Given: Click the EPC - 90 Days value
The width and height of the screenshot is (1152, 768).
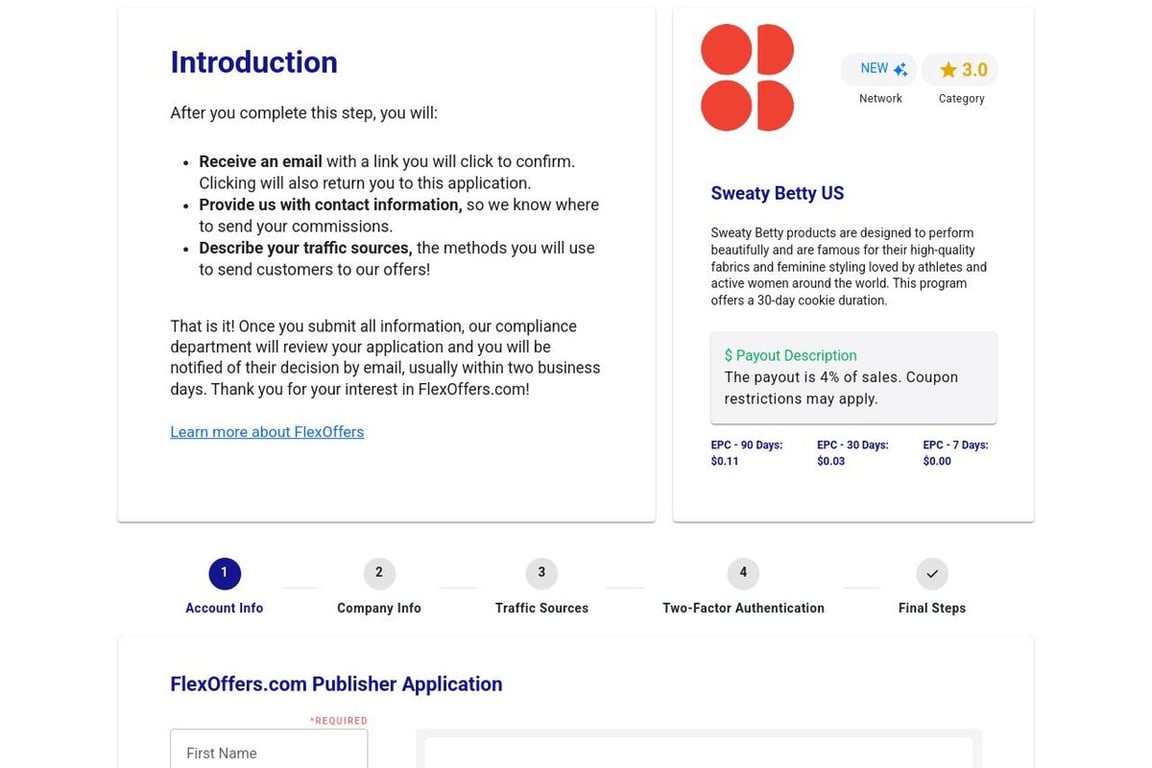Looking at the screenshot, I should (724, 462).
